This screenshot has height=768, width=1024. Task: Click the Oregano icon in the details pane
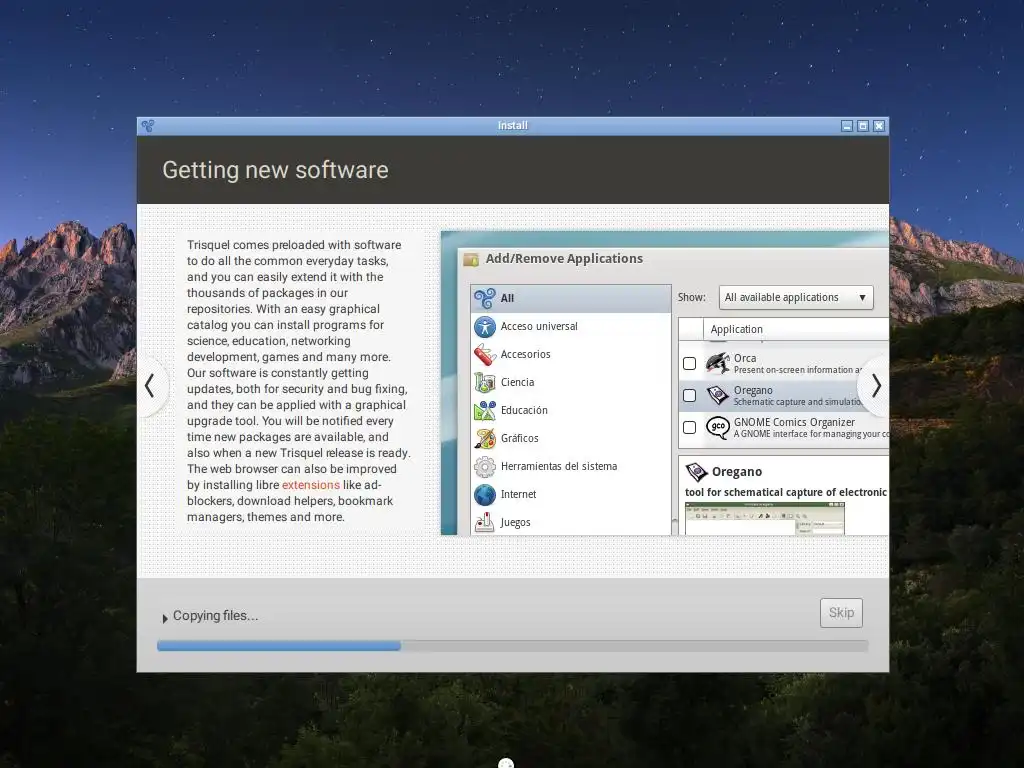[696, 472]
